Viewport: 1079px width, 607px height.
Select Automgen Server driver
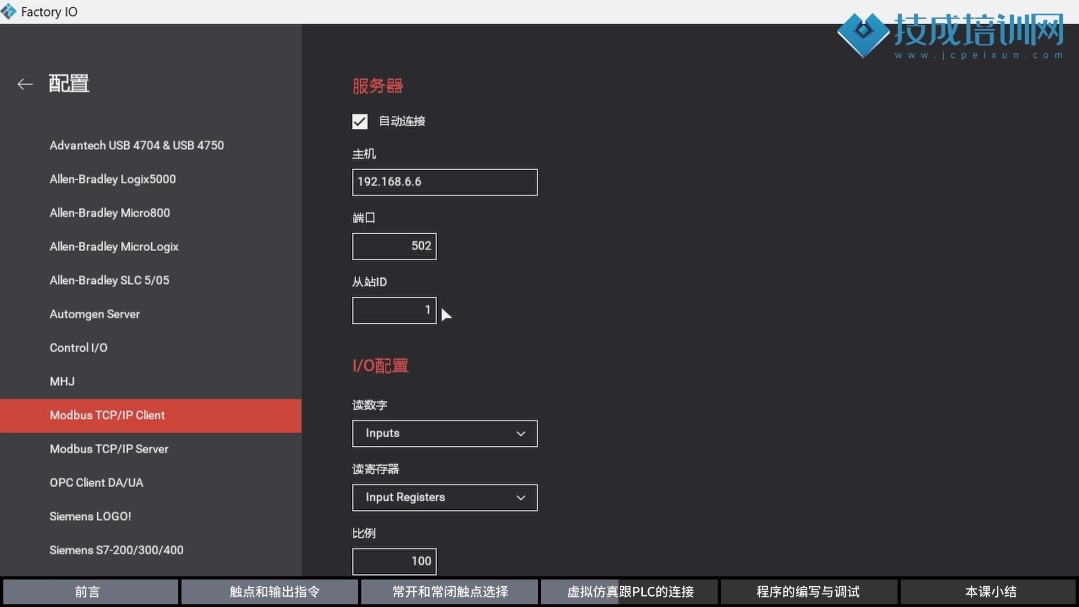pos(151,314)
